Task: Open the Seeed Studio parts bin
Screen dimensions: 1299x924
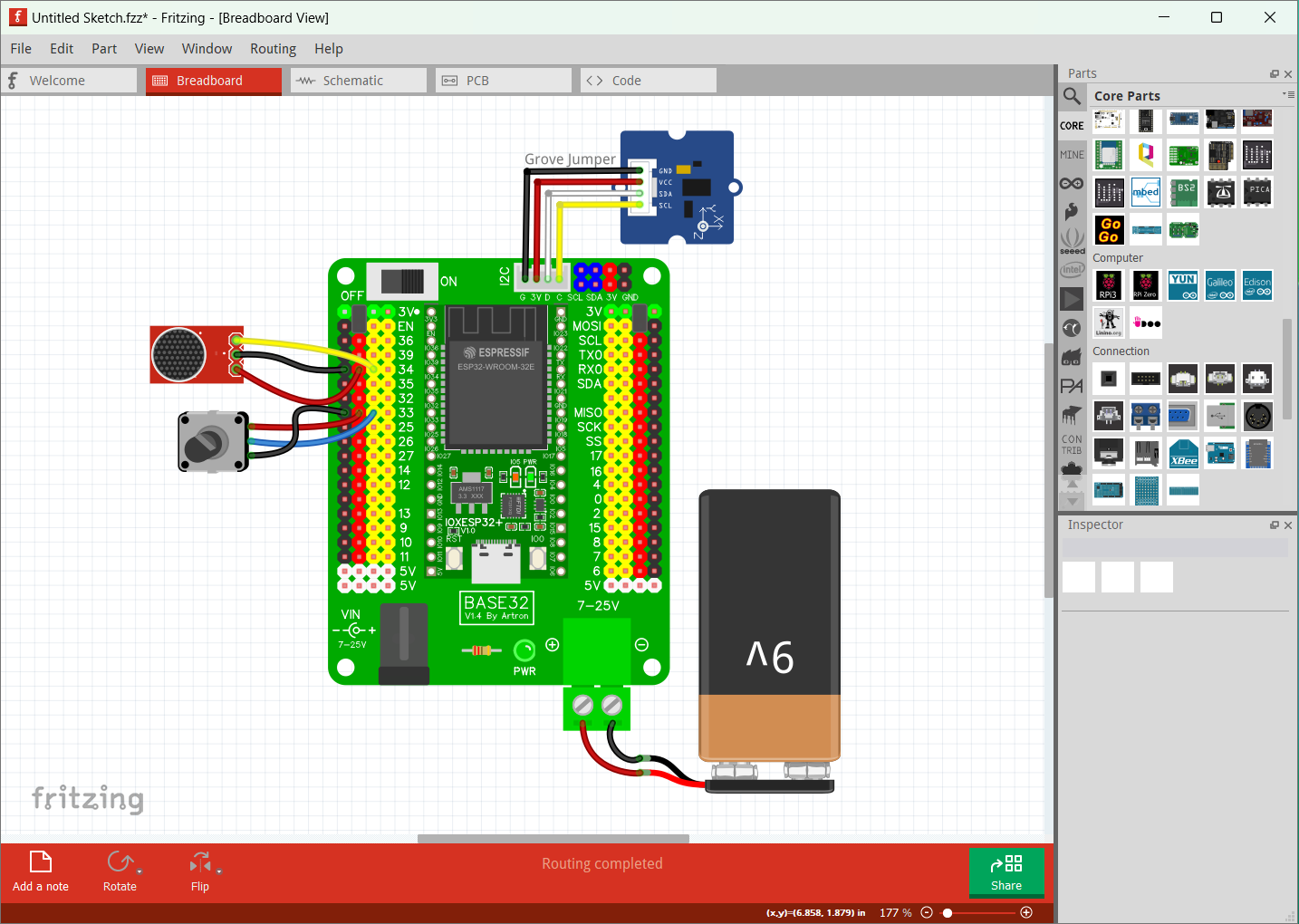Action: 1072,238
